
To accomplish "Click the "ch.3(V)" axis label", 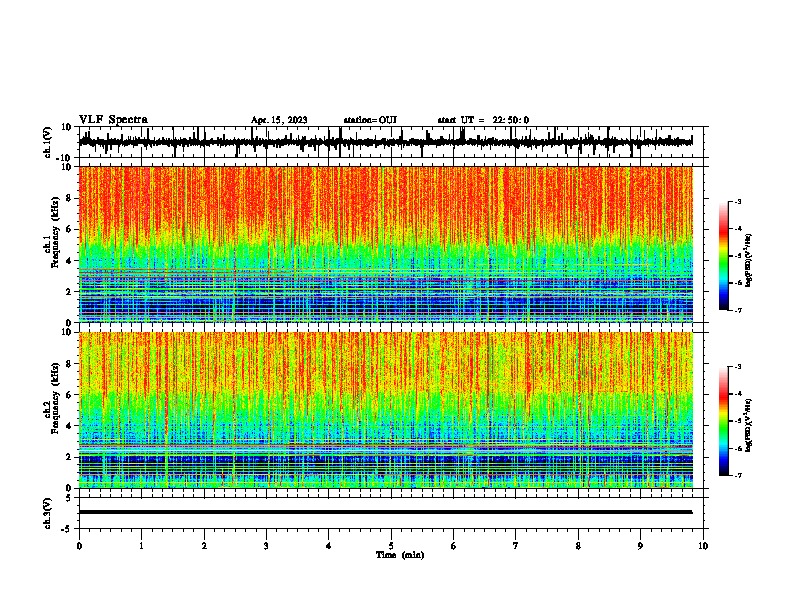I will [48, 513].
